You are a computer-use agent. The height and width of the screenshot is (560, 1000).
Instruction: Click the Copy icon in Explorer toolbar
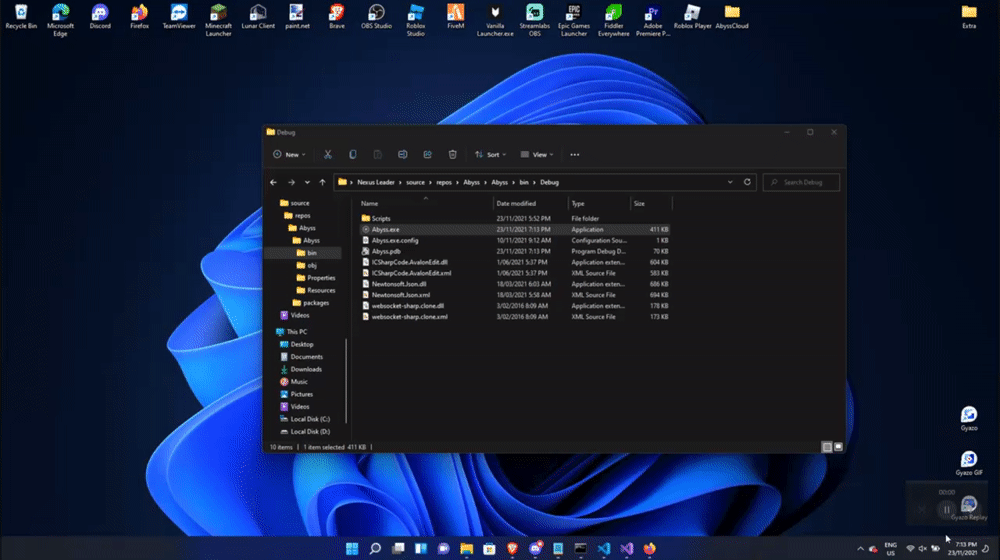pyautogui.click(x=353, y=155)
